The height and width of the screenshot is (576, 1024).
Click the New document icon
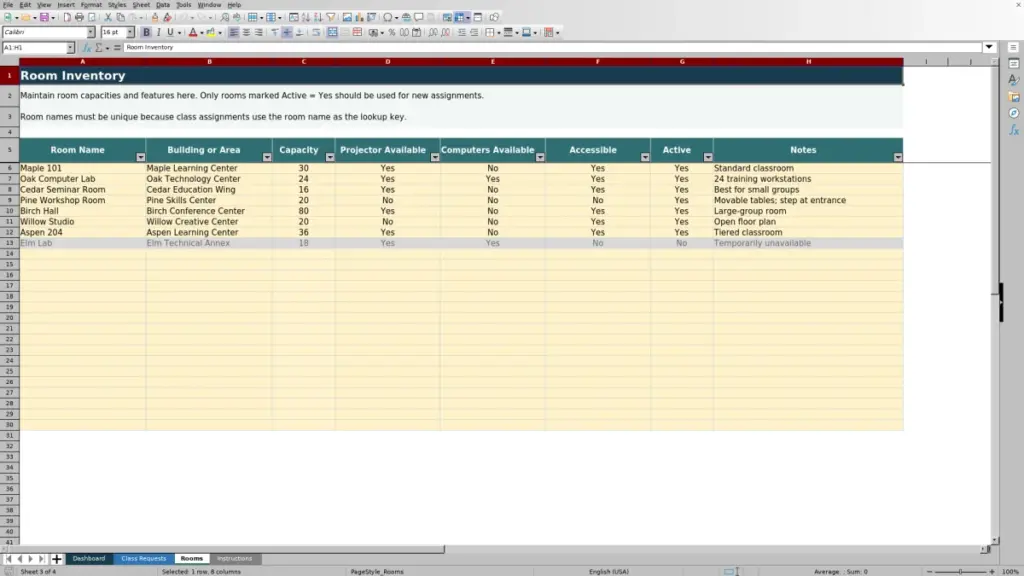(x=7, y=17)
